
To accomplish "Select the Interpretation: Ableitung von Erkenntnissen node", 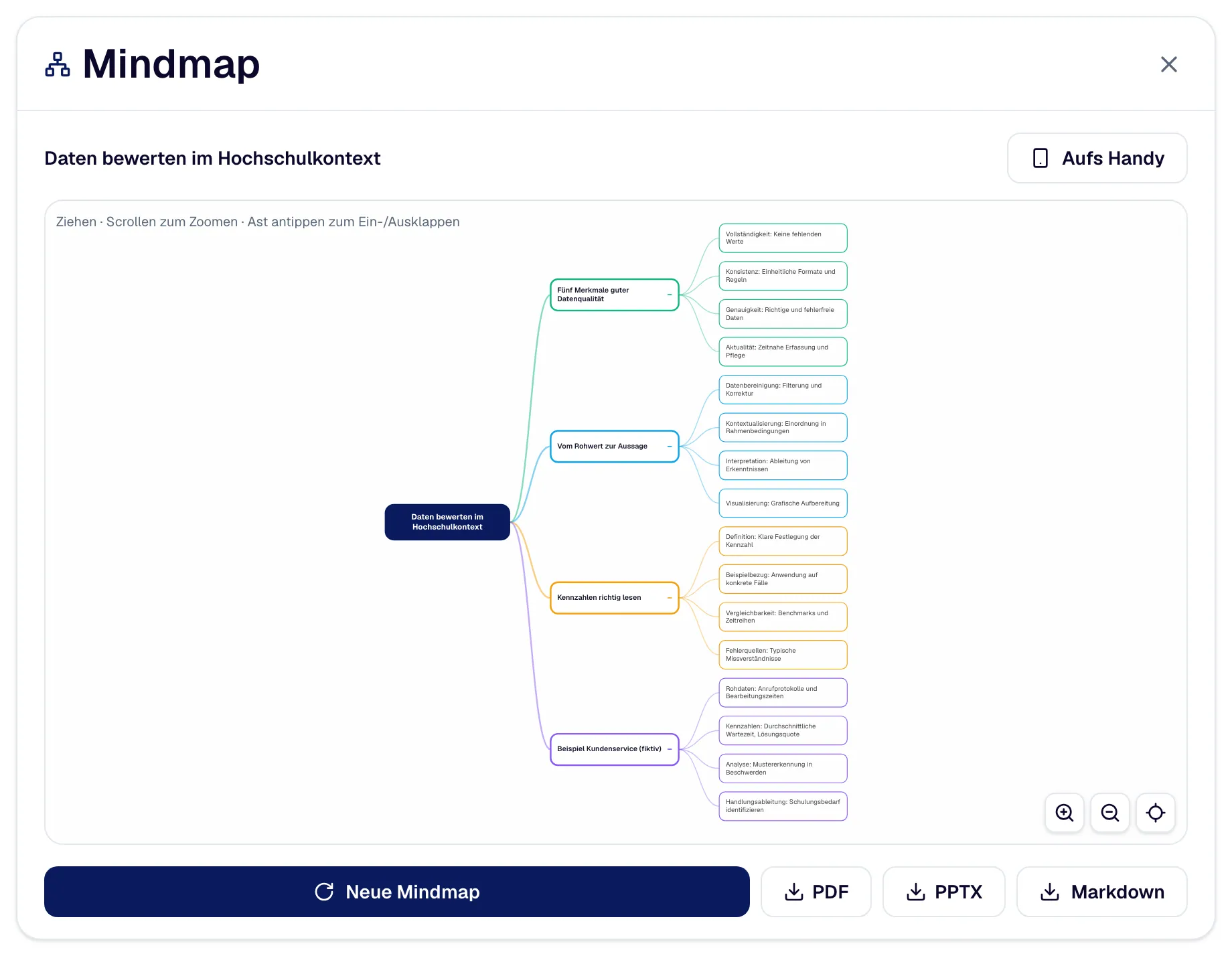I will click(783, 465).
